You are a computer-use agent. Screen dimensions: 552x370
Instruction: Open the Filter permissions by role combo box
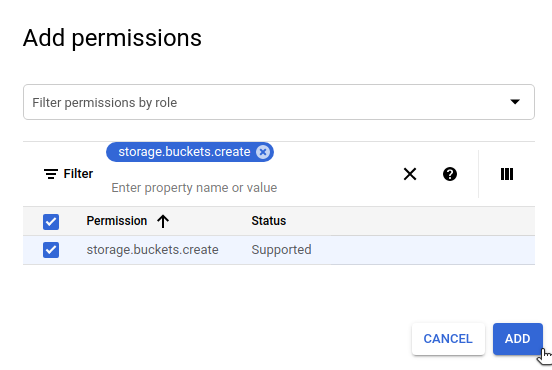click(279, 102)
